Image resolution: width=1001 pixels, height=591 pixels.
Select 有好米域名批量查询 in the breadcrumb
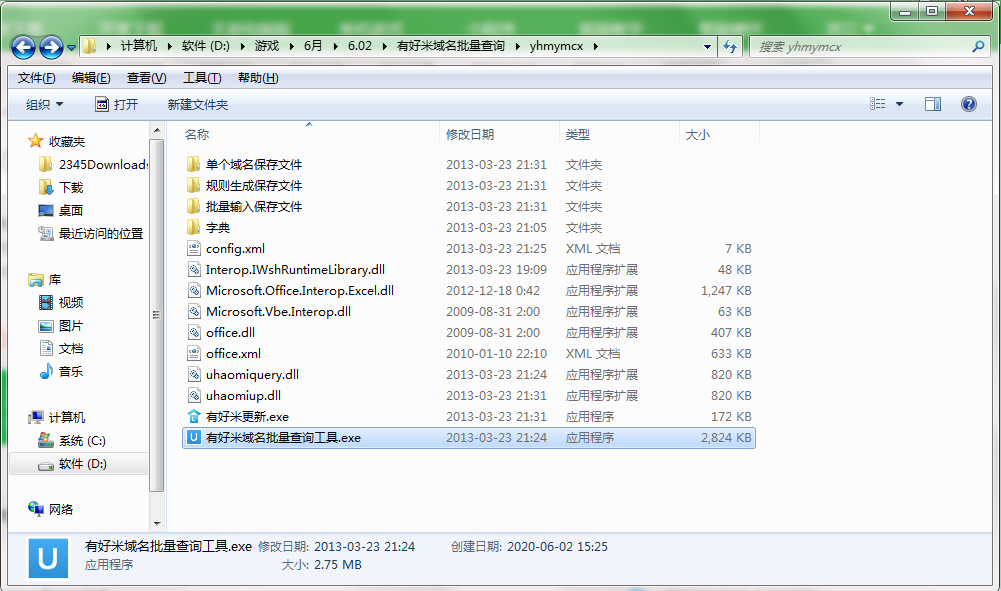451,46
